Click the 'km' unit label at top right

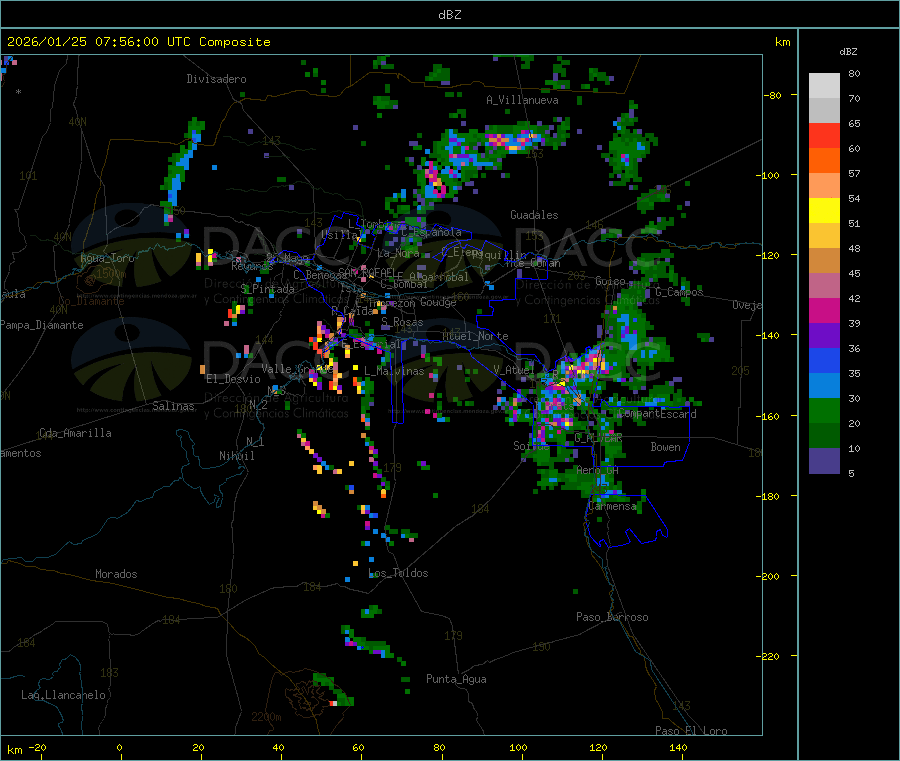click(x=782, y=42)
